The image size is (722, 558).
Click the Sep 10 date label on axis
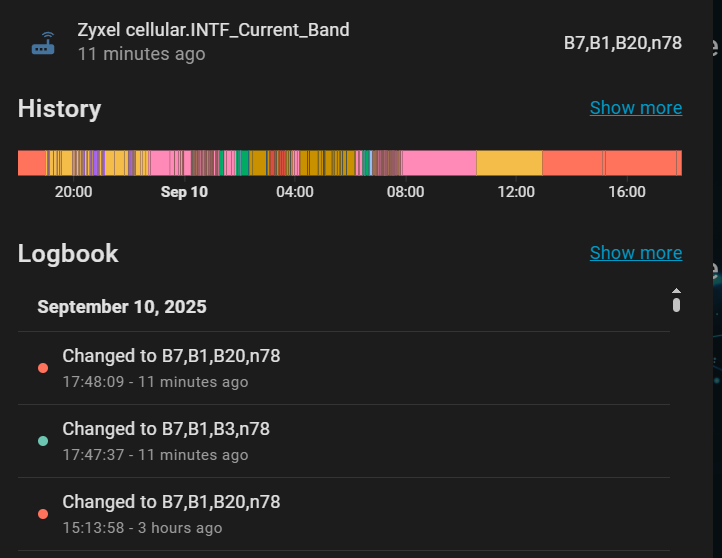(184, 192)
